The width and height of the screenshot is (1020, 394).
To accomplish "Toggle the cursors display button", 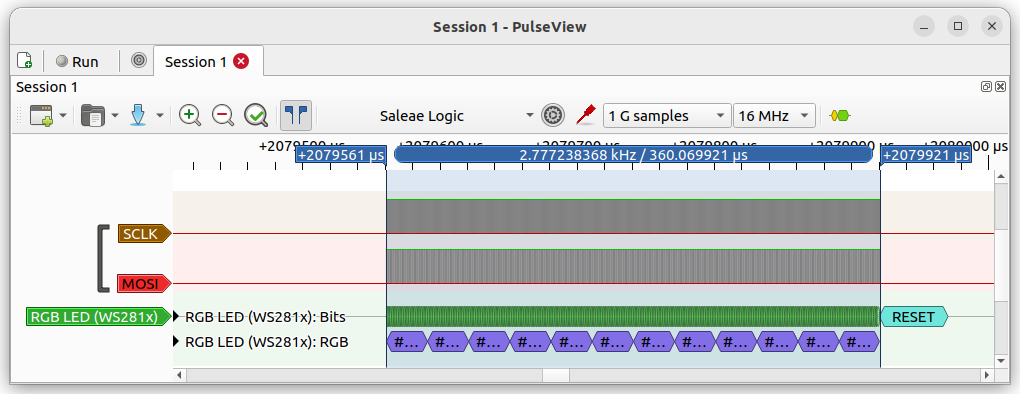I will (296, 116).
